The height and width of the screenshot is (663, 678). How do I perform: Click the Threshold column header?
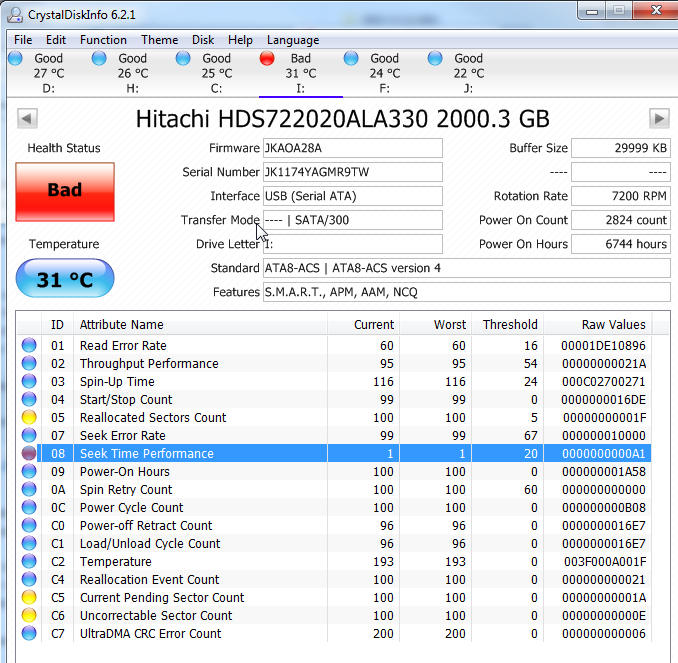click(507, 324)
